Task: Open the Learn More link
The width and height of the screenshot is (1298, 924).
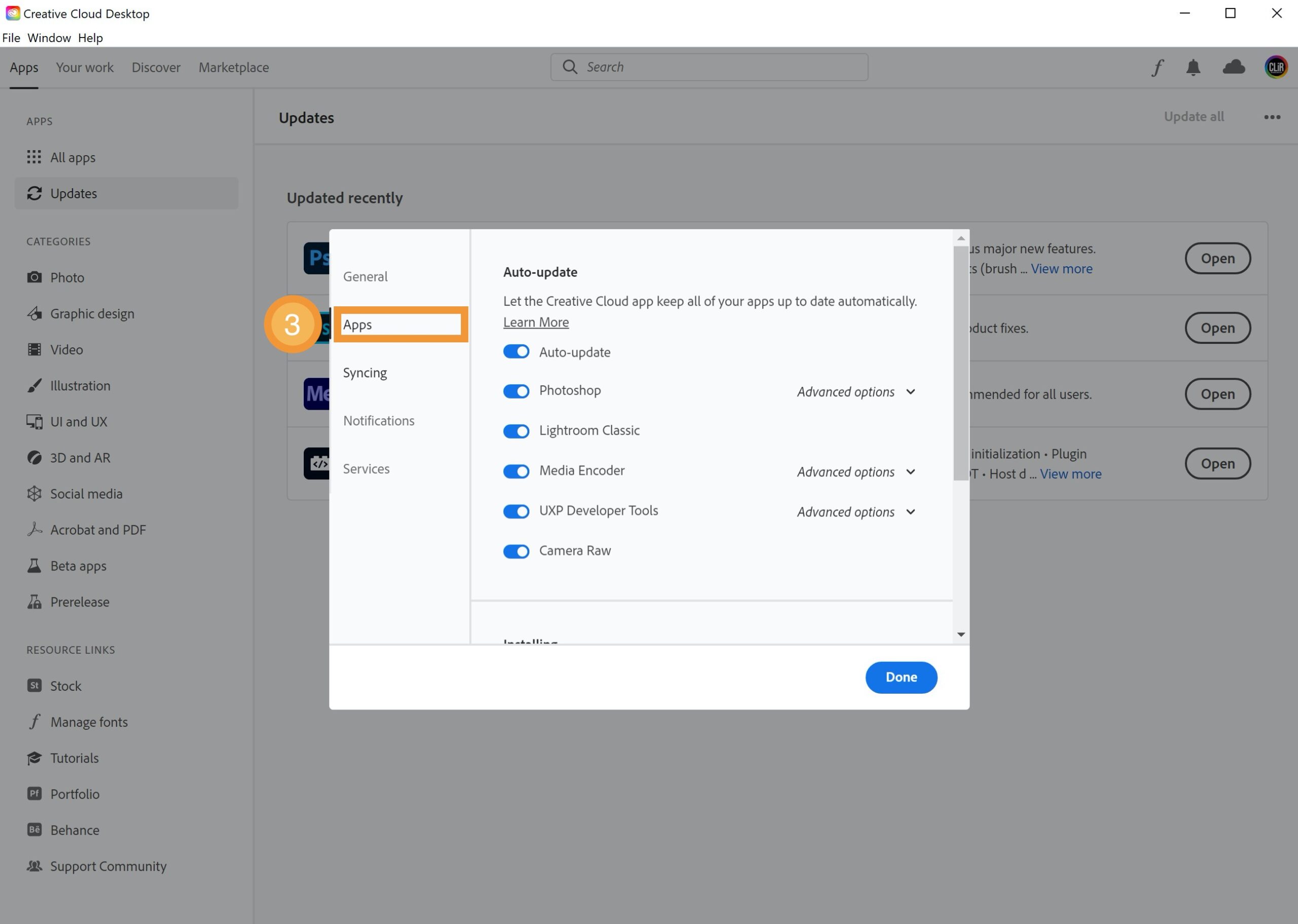Action: [x=536, y=322]
